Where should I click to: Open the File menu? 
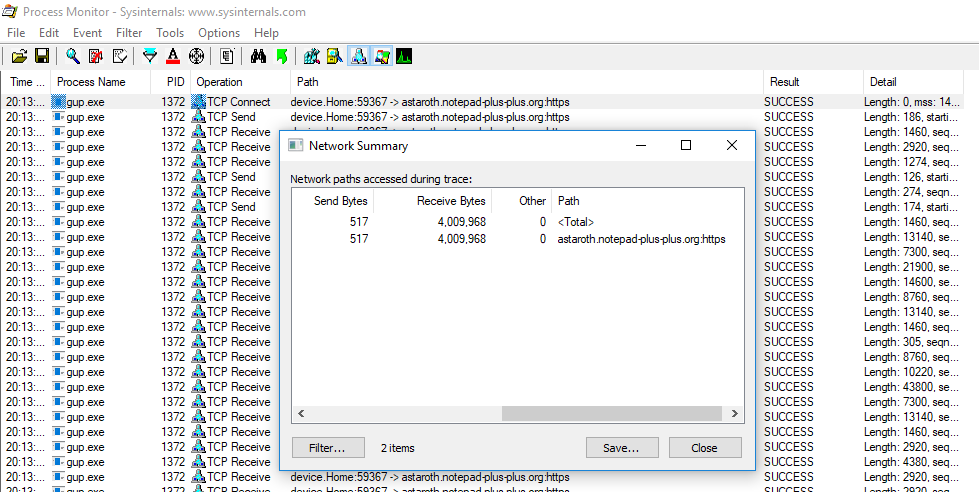click(16, 32)
